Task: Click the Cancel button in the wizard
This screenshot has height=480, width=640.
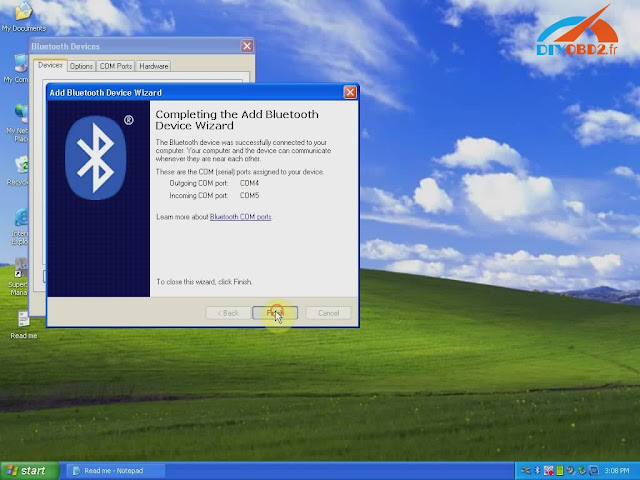Action: point(328,313)
